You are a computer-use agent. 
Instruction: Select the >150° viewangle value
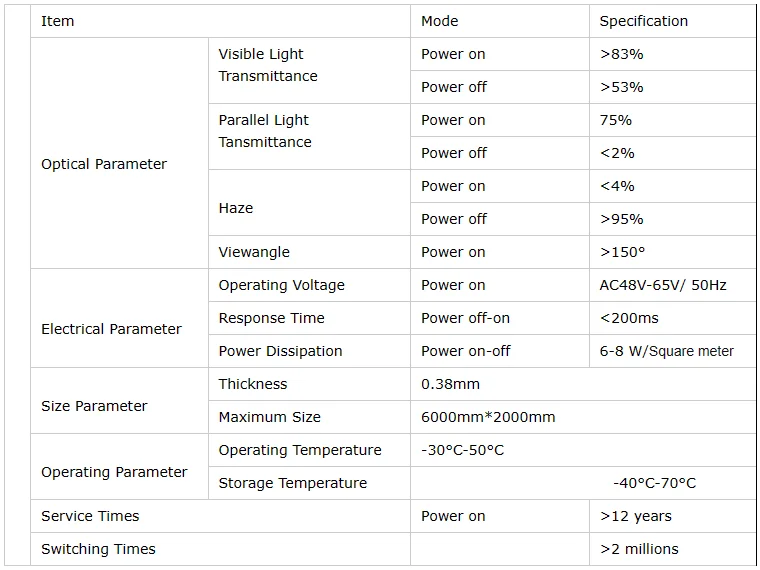[x=622, y=252]
